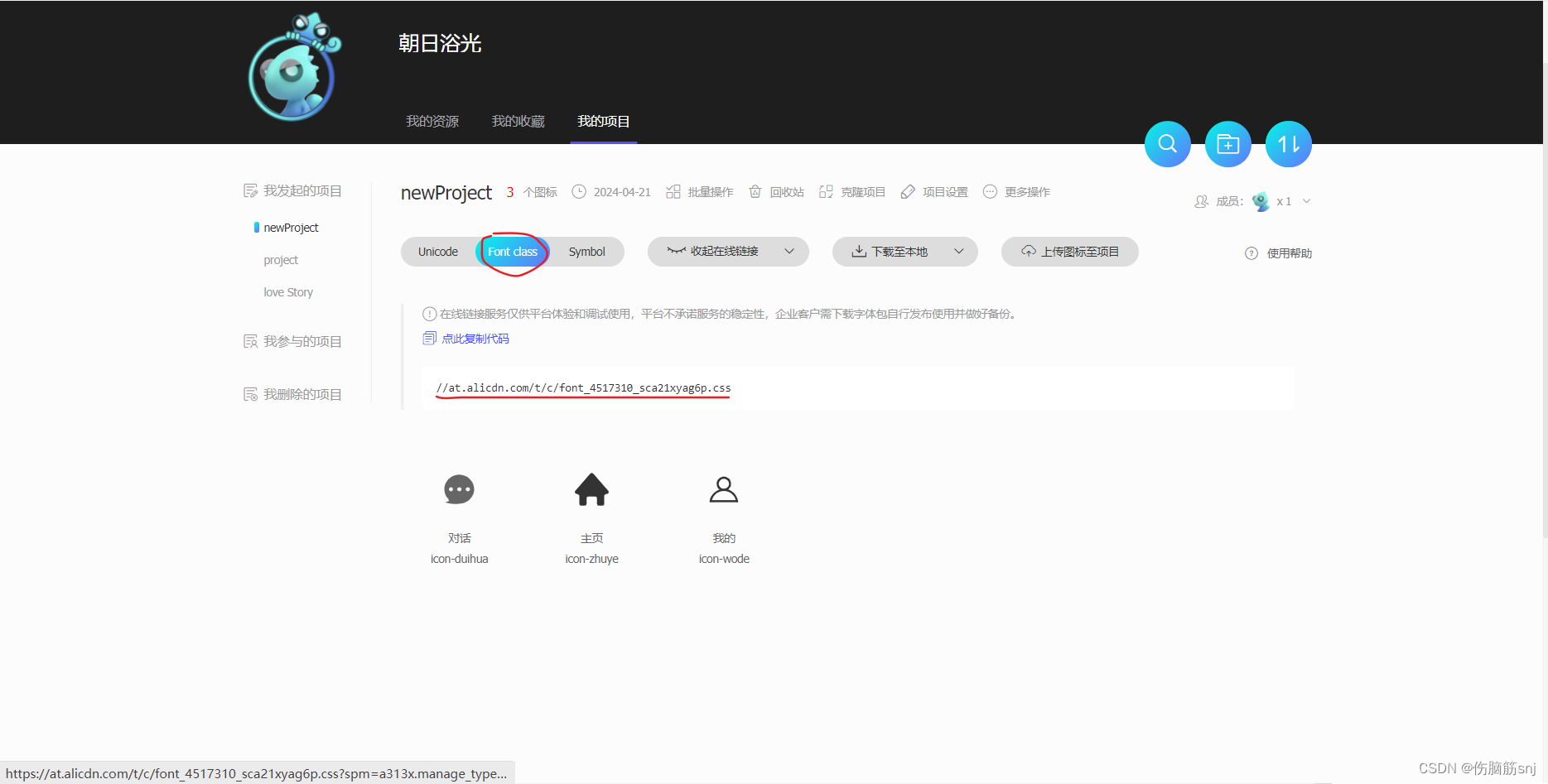Click the blue search icon
Screen dimensions: 1548x784
click(1167, 143)
